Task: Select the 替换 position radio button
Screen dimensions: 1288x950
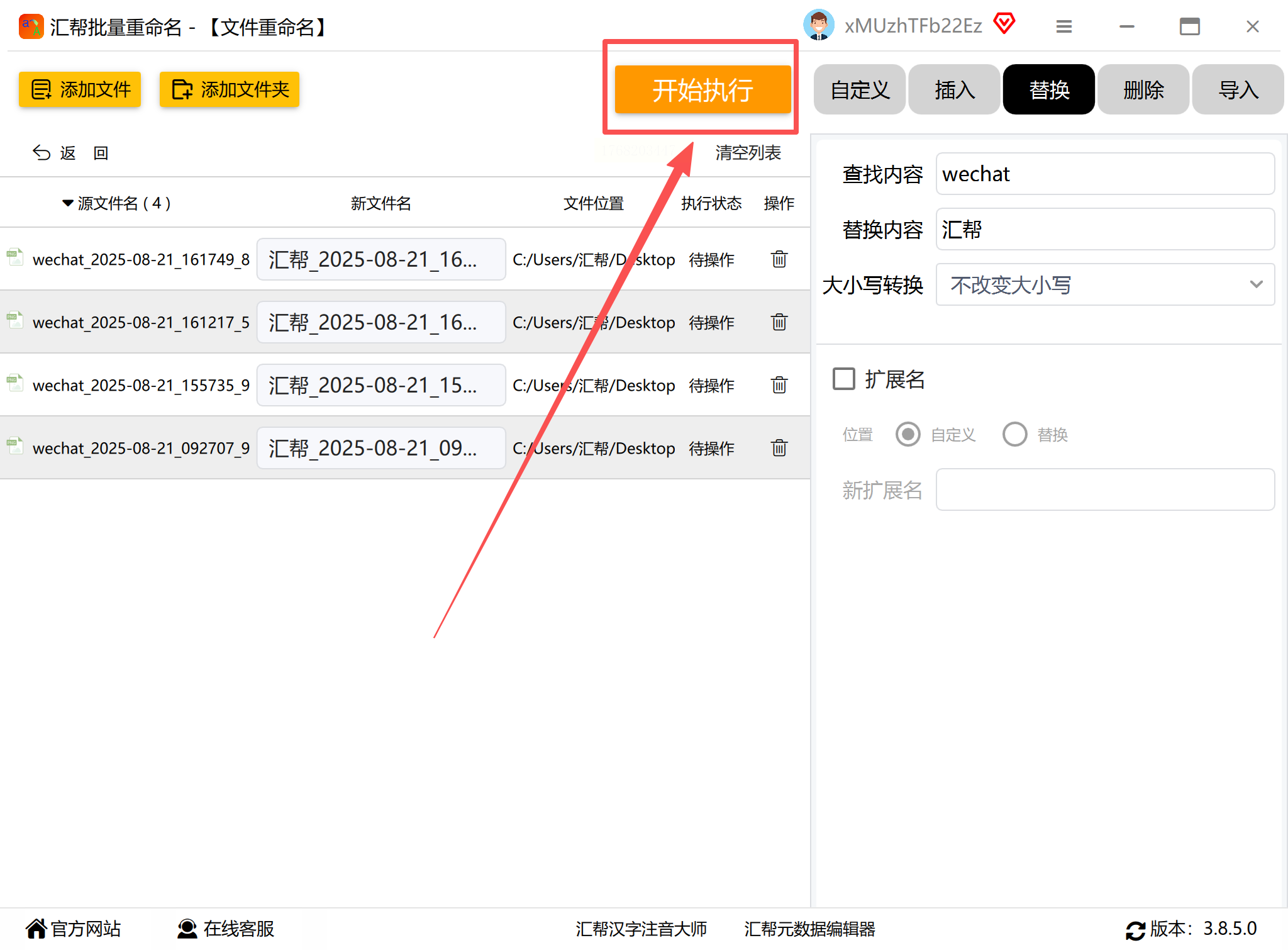Action: coord(1014,434)
